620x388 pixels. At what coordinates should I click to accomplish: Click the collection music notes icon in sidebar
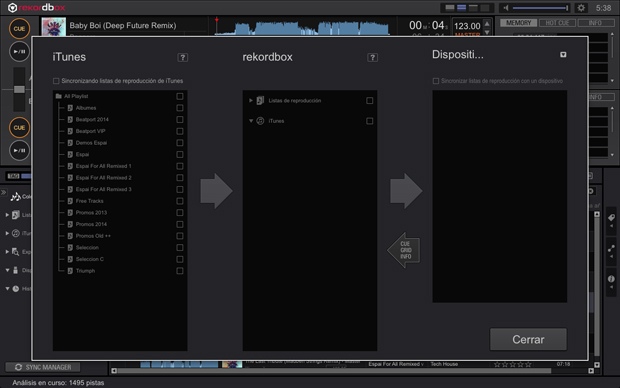click(16, 196)
